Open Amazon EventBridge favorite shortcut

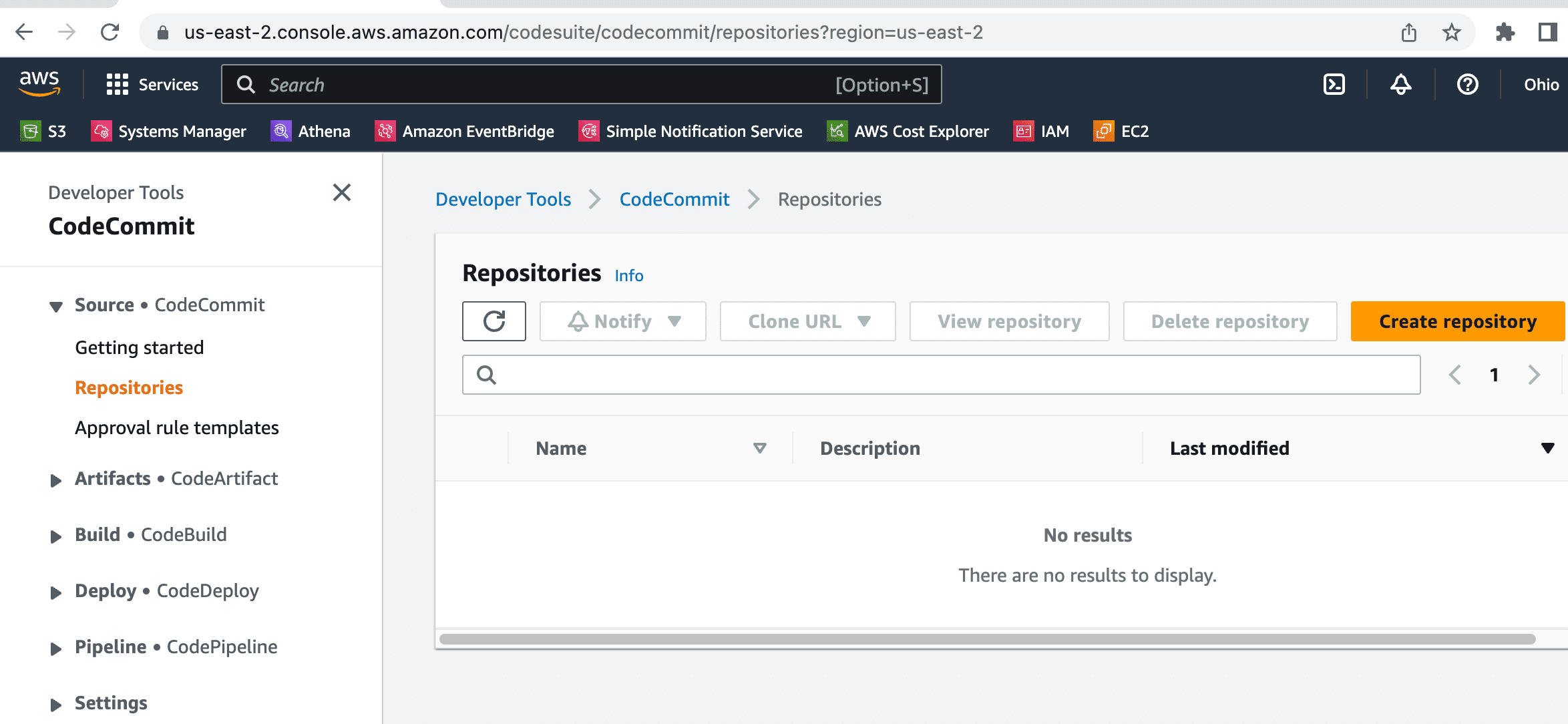(464, 132)
